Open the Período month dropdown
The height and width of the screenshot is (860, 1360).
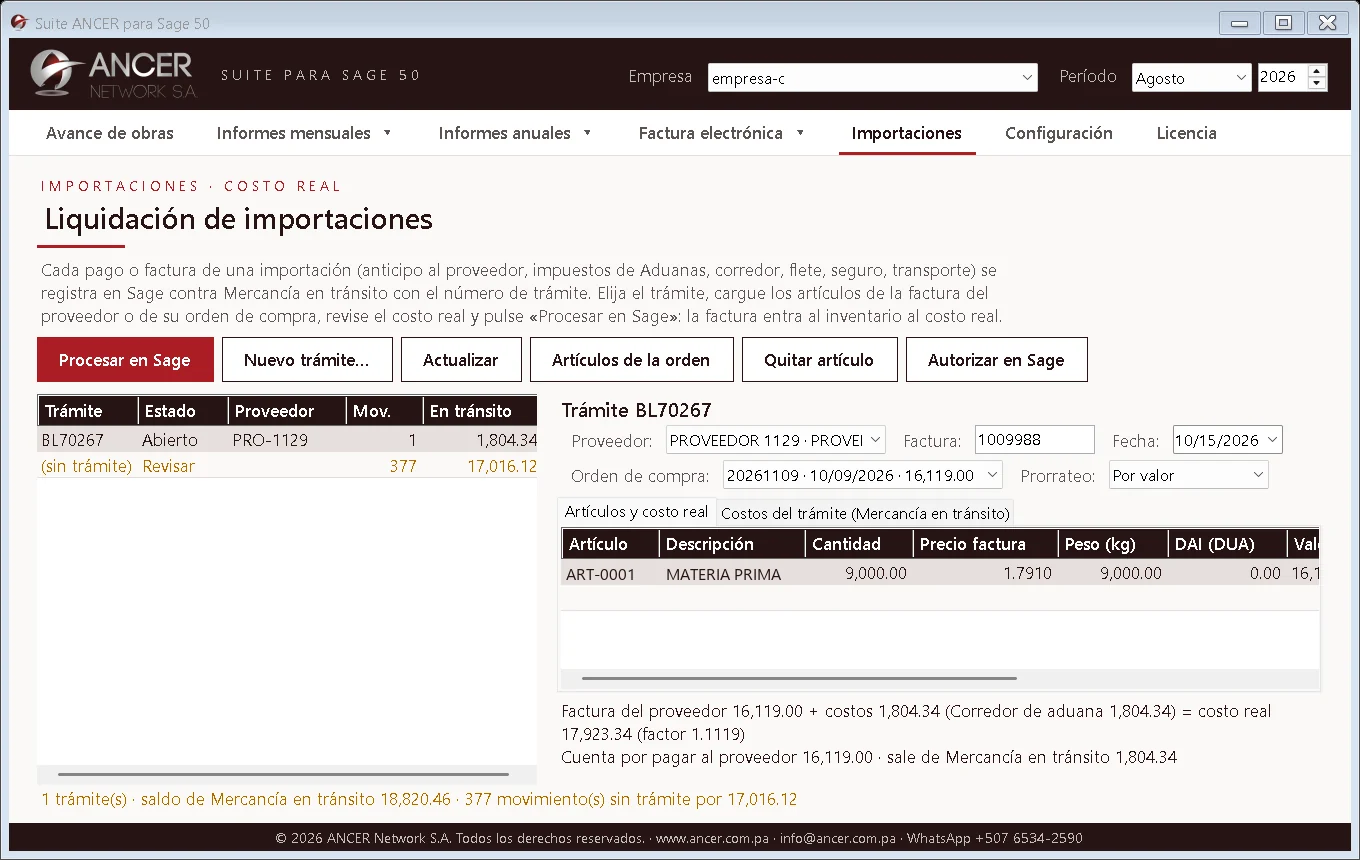click(x=1192, y=78)
